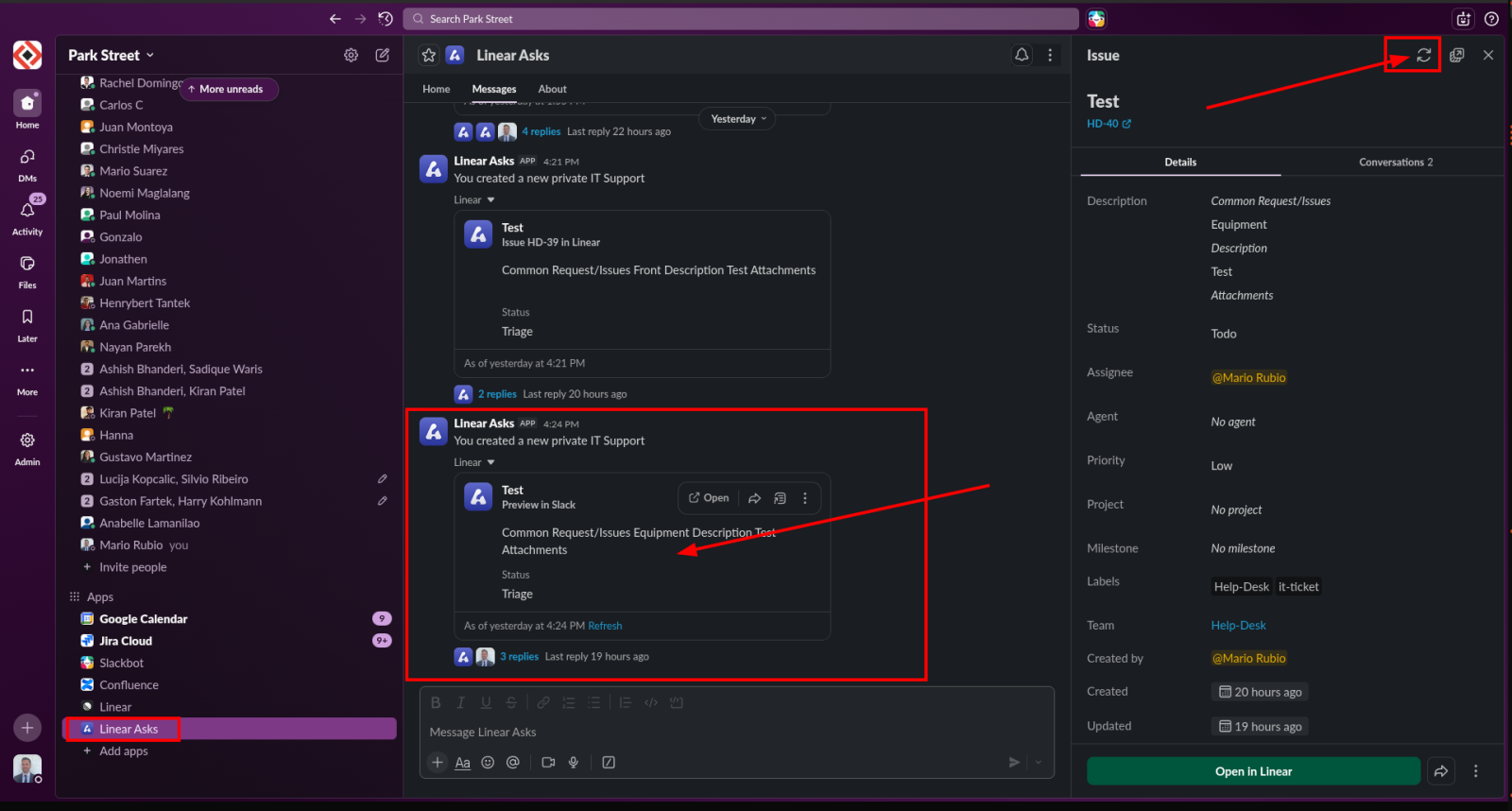
Task: Open the emoji picker in the composer
Action: 488,763
